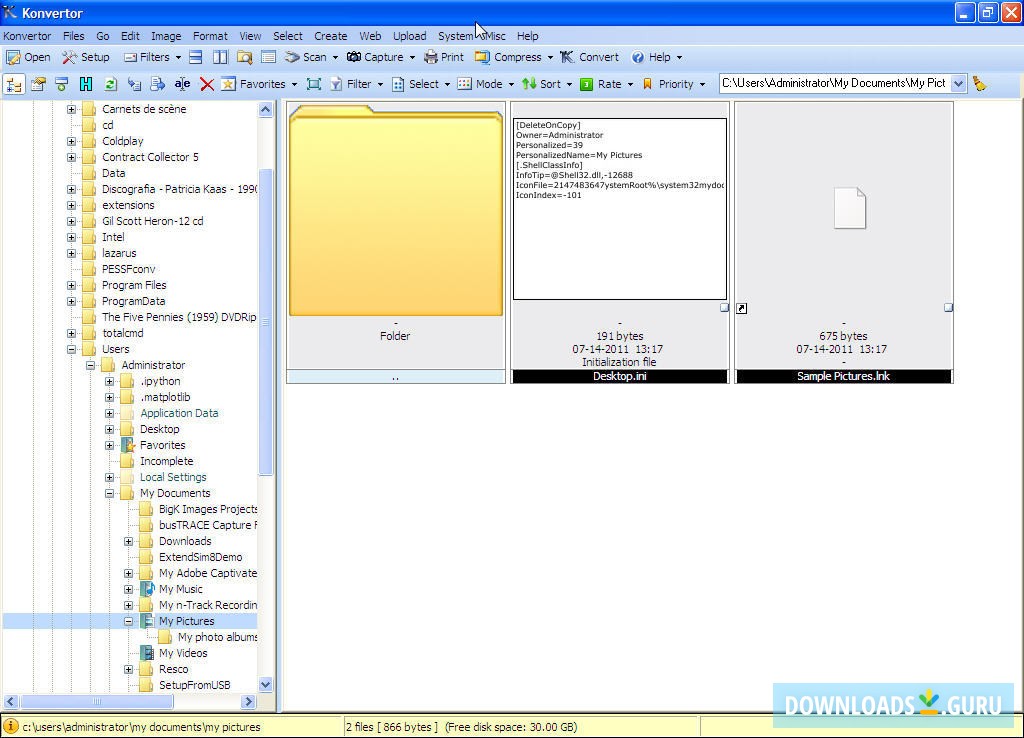Click the folder search magnifier icon
This screenshot has width=1024, height=738.
(244, 57)
